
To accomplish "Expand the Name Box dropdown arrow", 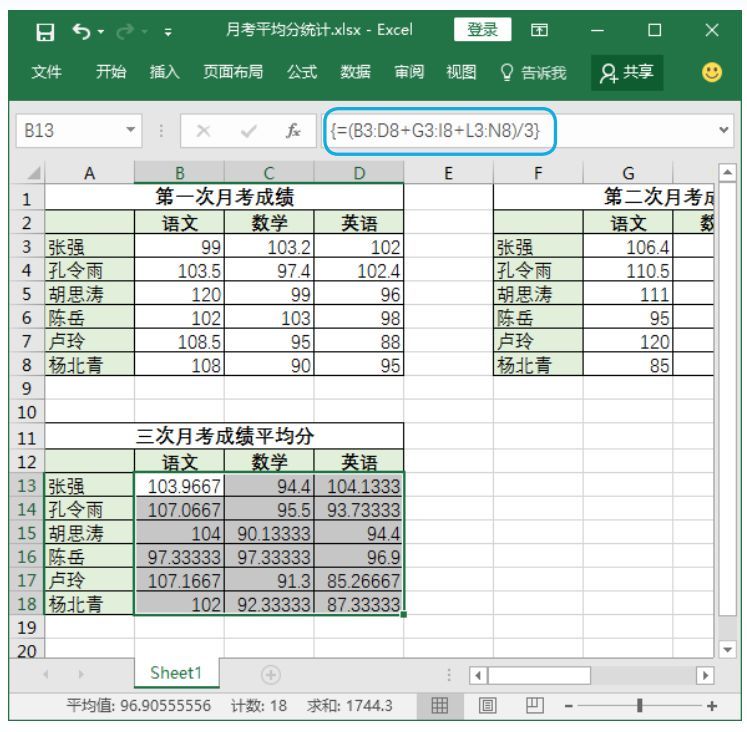I will coord(130,130).
